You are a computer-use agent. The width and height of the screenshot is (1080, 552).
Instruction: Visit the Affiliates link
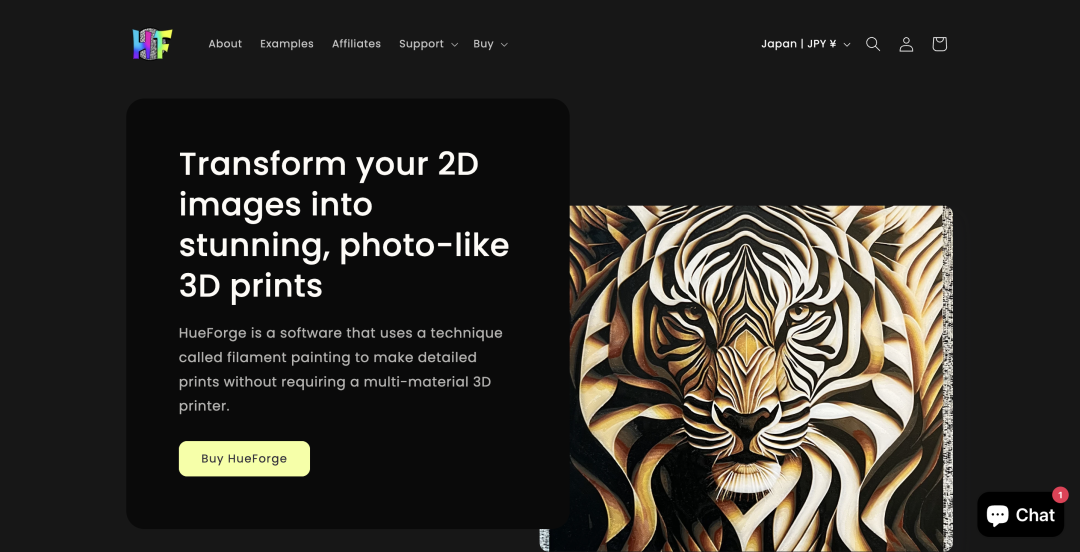[356, 44]
